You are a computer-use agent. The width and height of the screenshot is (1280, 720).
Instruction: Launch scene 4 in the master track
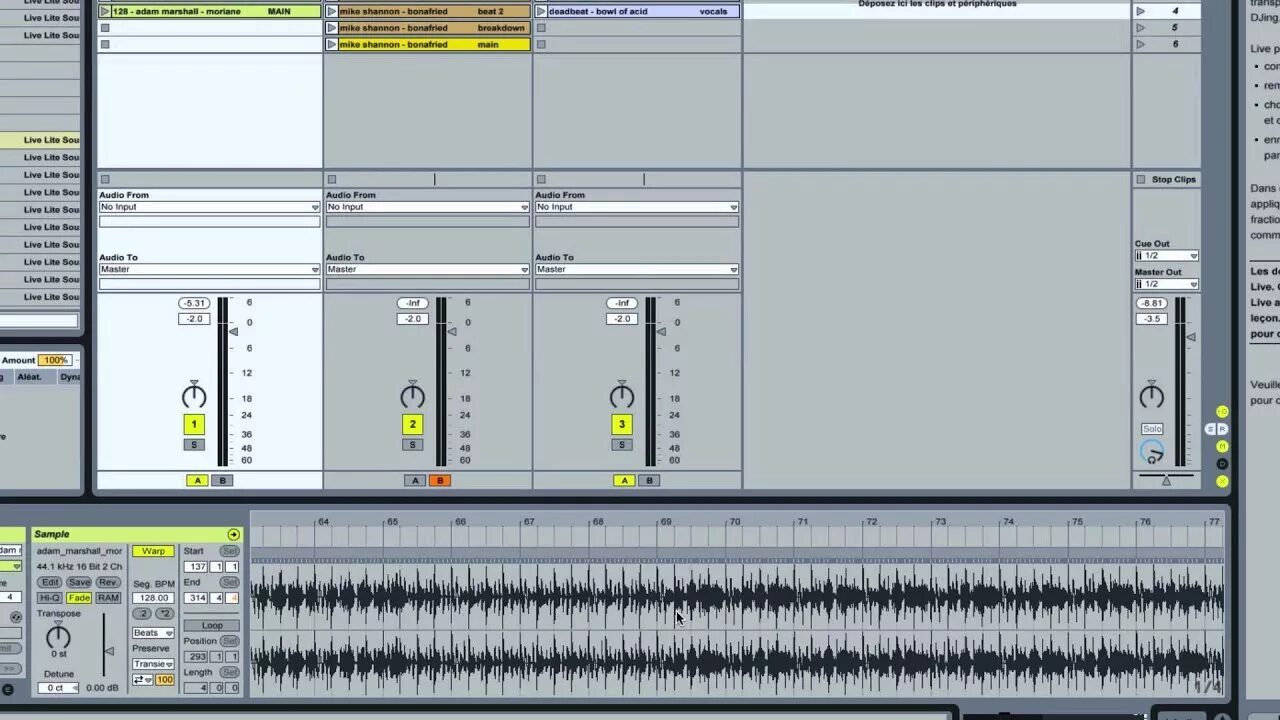1140,11
